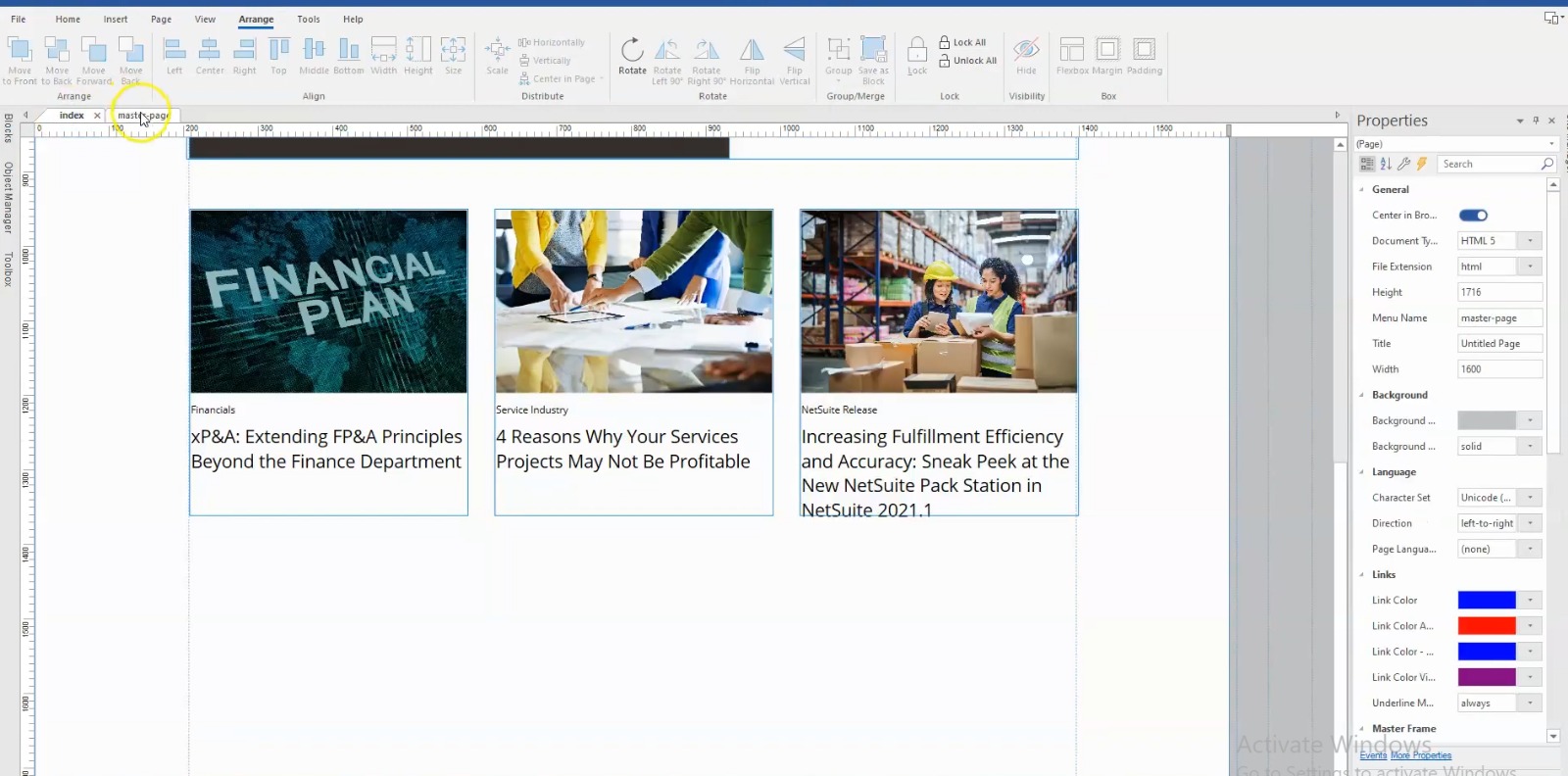The width and height of the screenshot is (1568, 776).
Task: Click the Scale distribute icon
Action: [x=498, y=49]
